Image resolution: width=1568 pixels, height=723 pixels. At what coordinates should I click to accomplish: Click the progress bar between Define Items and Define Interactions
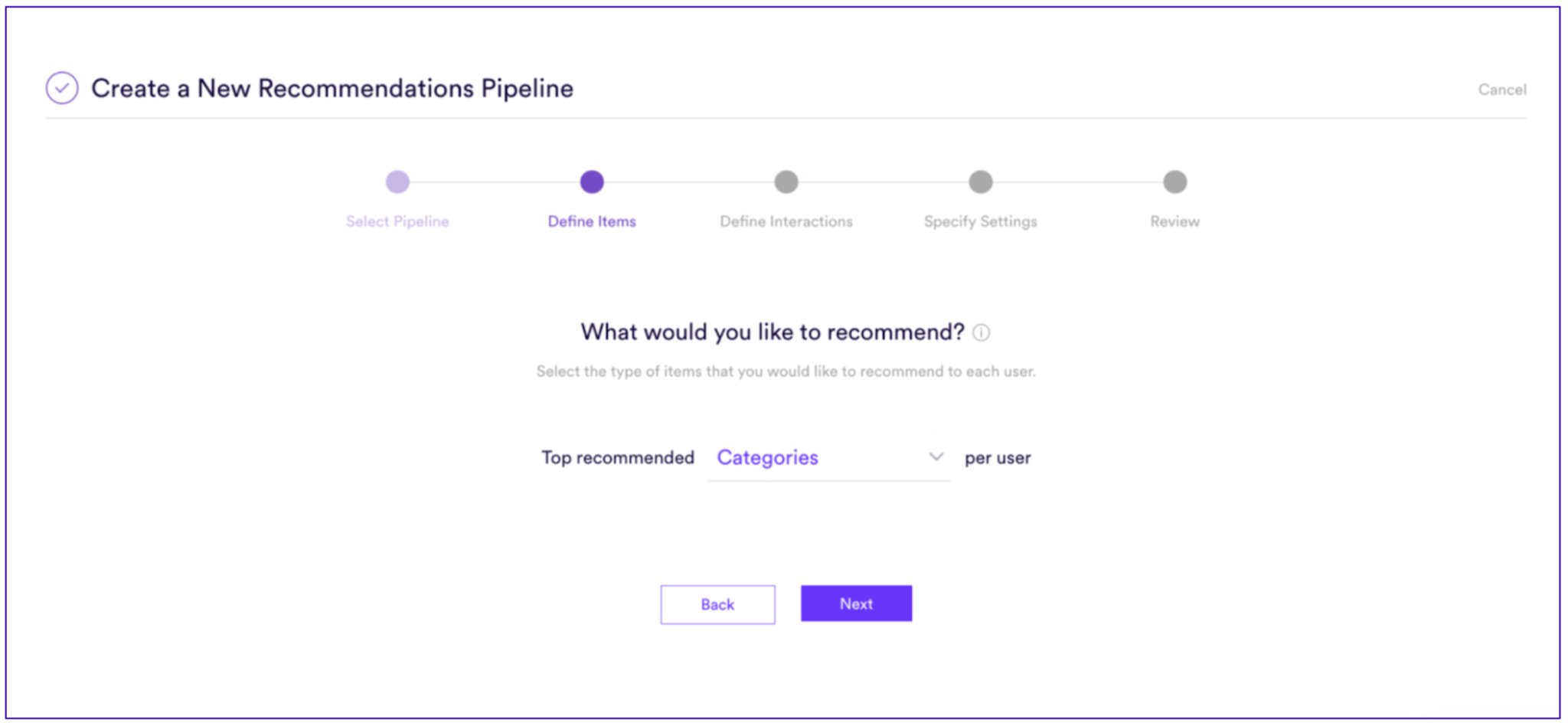coord(688,183)
